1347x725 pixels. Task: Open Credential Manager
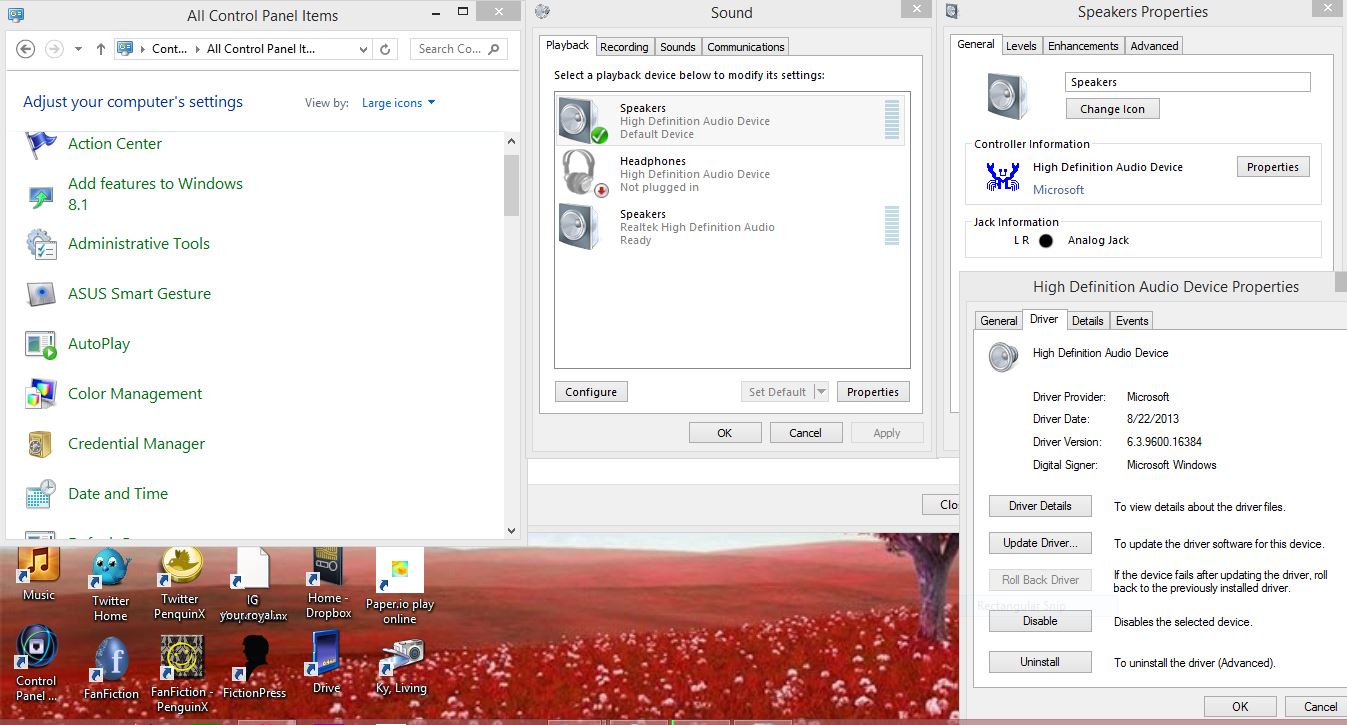pyautogui.click(x=136, y=444)
